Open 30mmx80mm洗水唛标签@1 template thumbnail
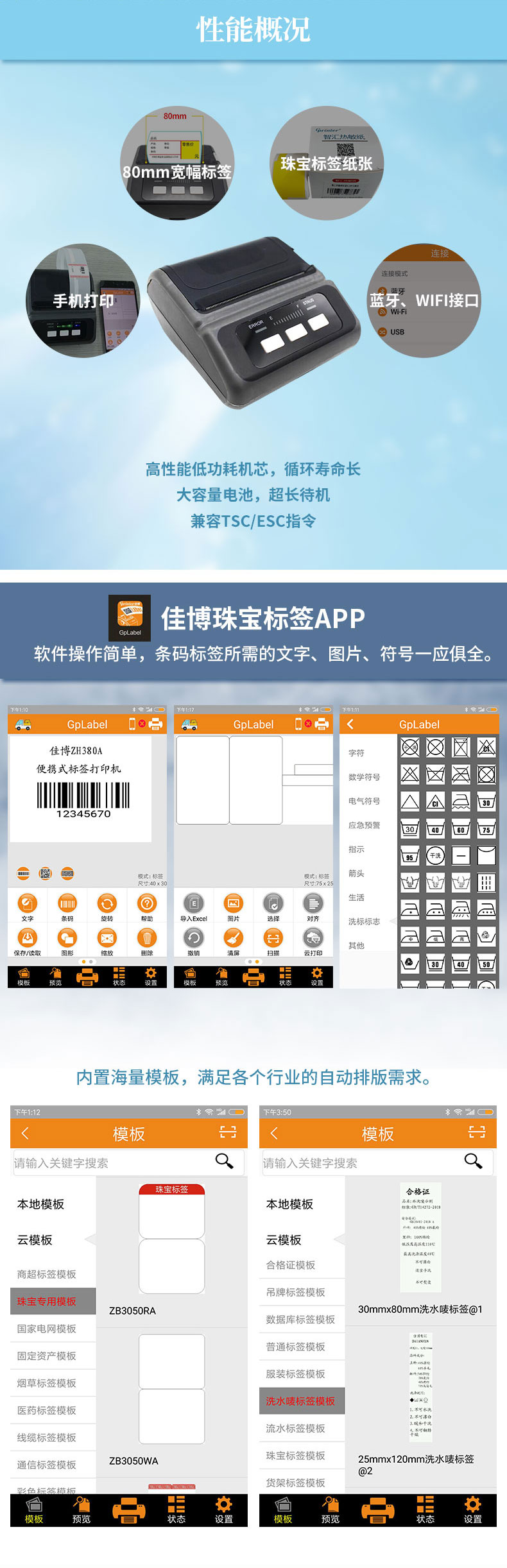Screen dimensions: 507x1568 tap(420, 1236)
